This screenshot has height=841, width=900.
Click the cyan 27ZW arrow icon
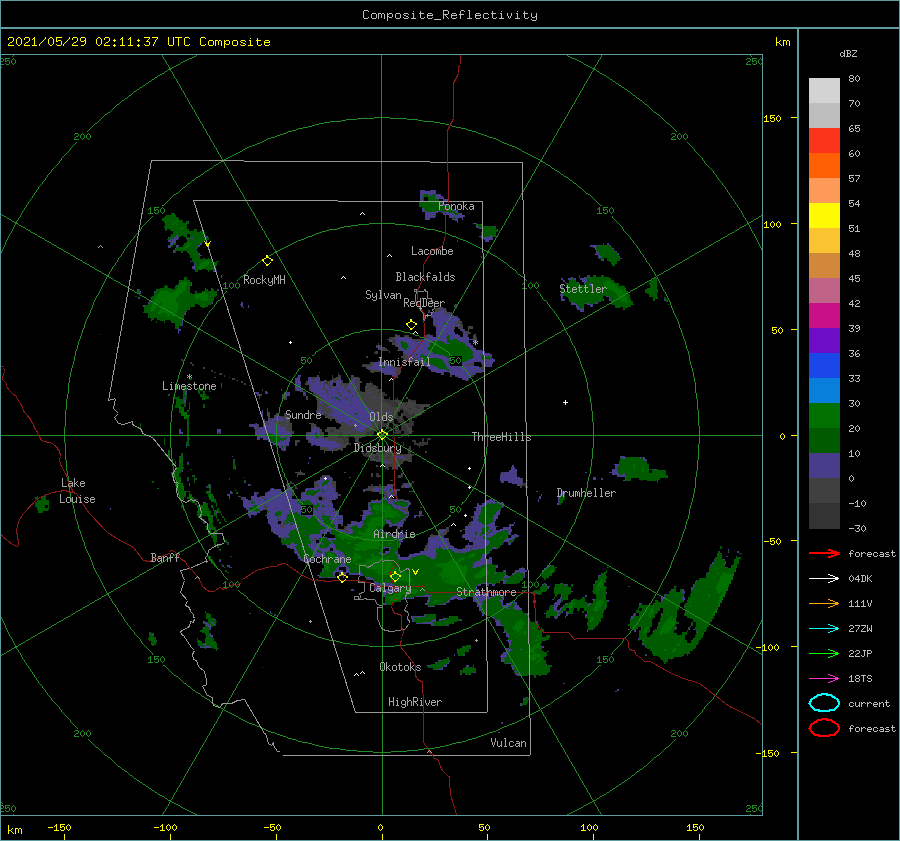(824, 629)
